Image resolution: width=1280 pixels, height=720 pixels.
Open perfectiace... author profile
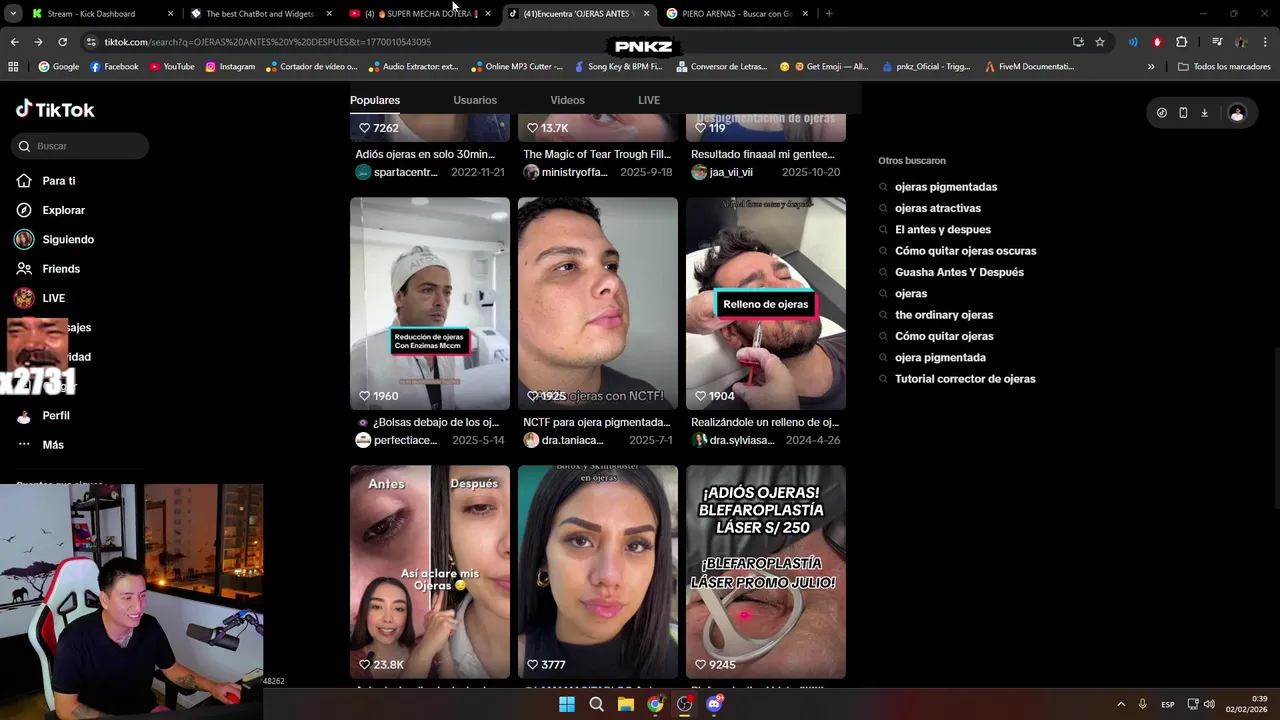pos(396,440)
